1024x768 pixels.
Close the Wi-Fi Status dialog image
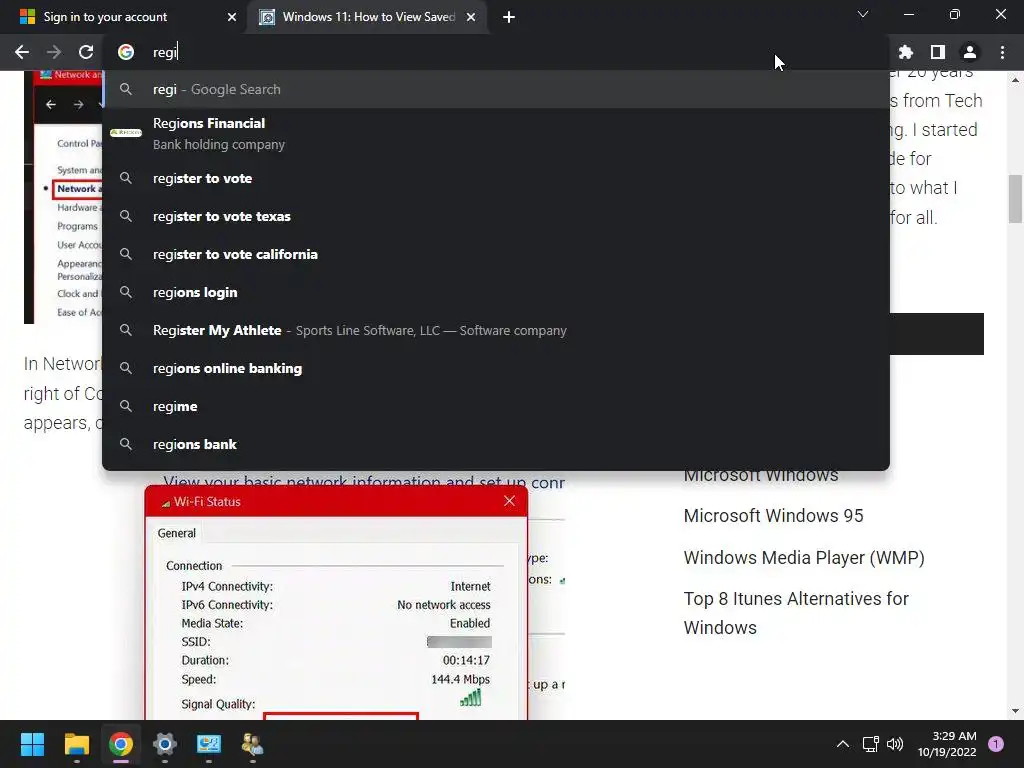[x=509, y=501]
